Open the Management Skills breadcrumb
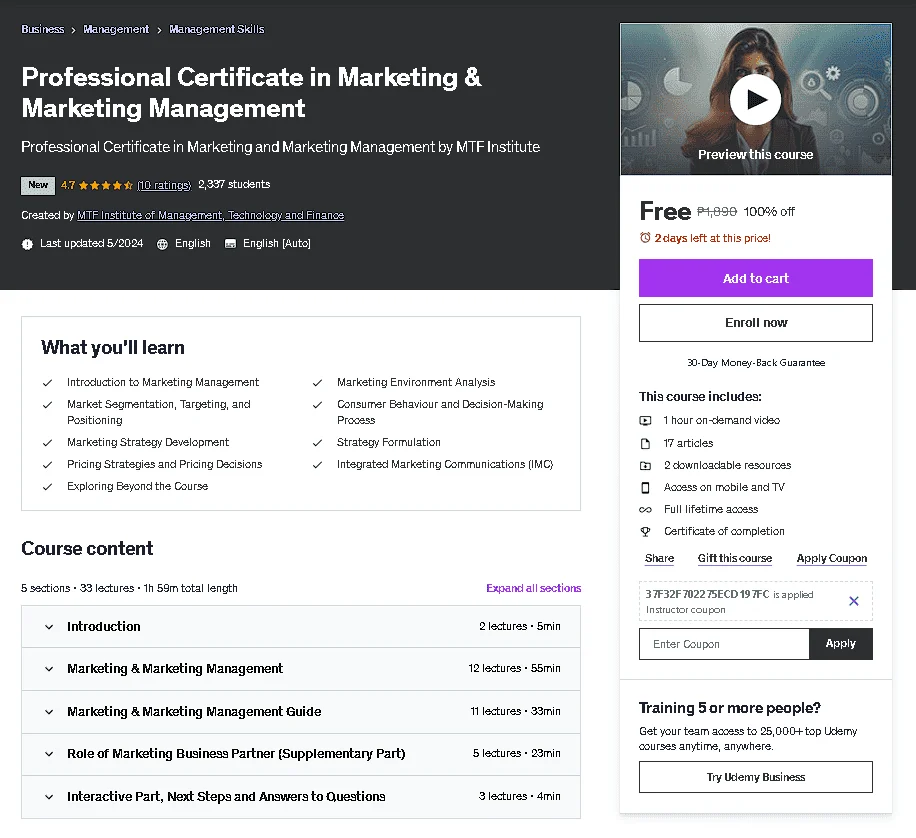 (x=217, y=29)
